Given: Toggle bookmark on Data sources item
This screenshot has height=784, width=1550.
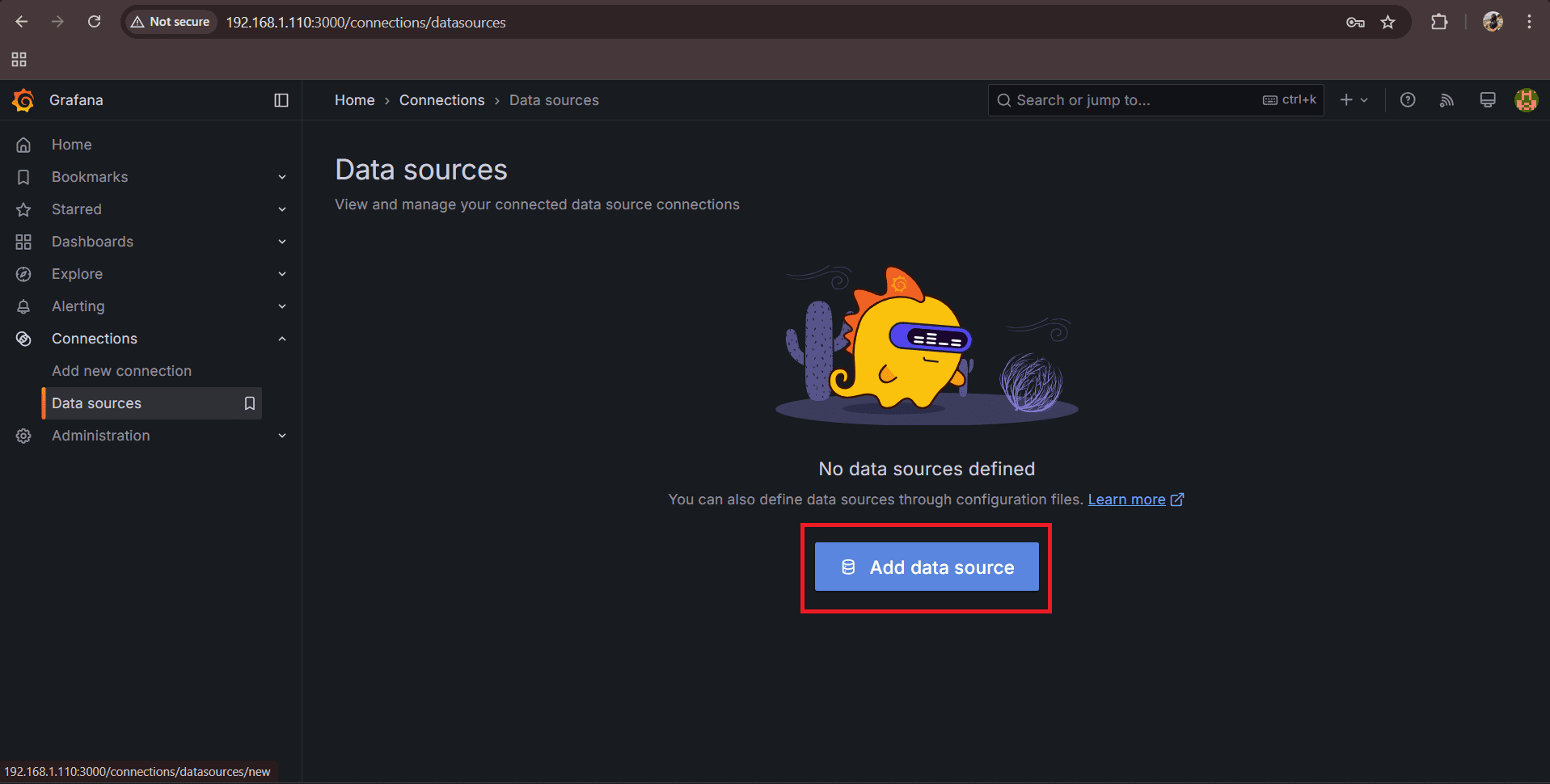Looking at the screenshot, I should [250, 403].
